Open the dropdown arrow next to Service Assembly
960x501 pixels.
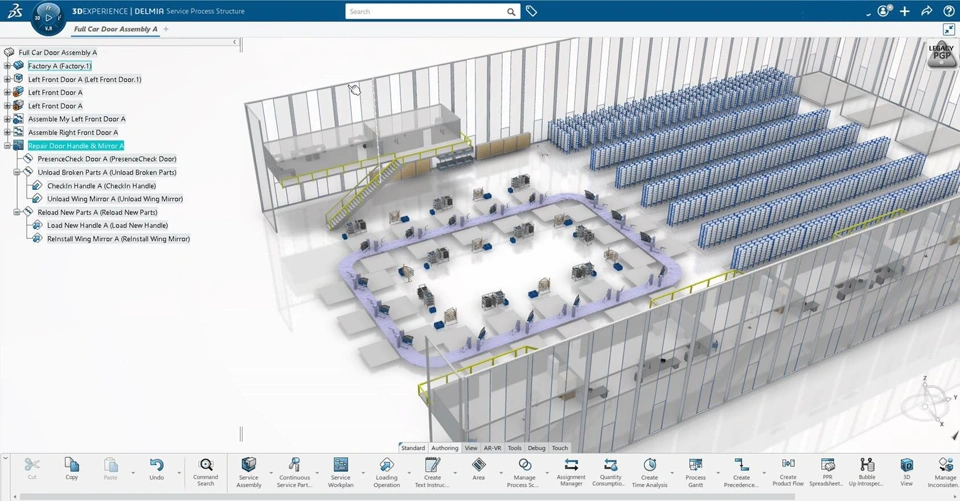pos(271,473)
